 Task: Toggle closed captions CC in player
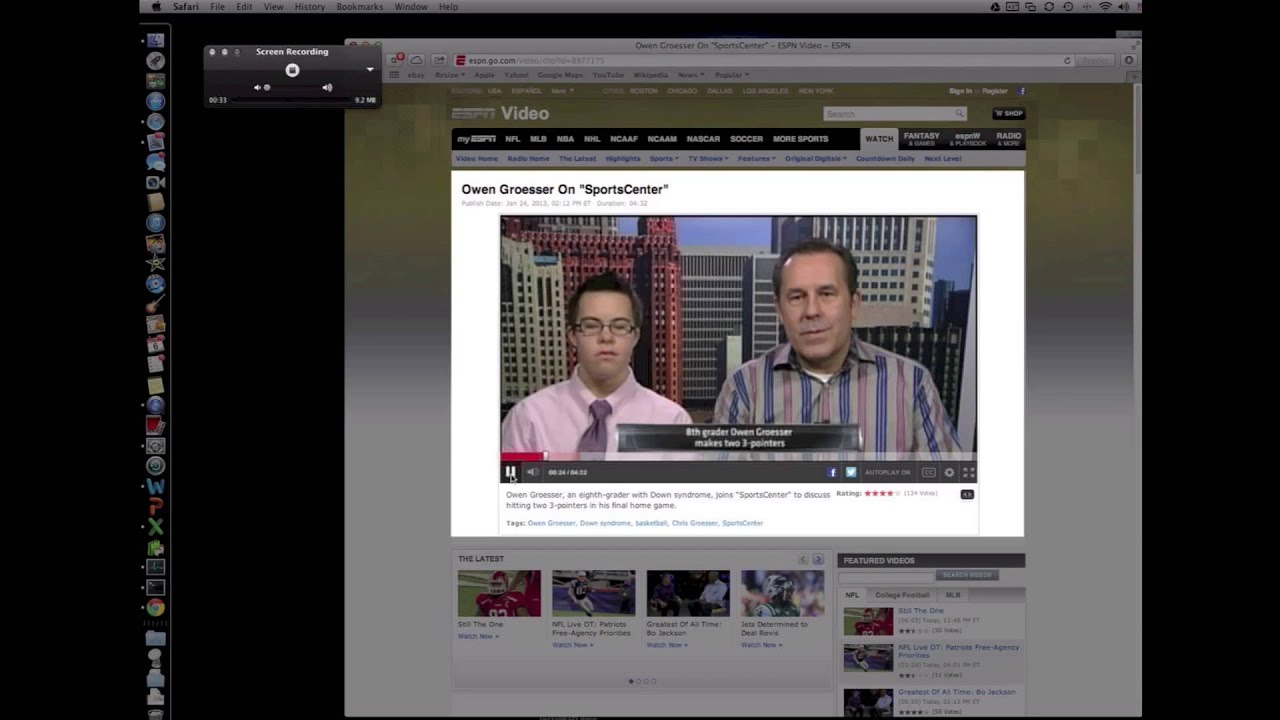(928, 472)
